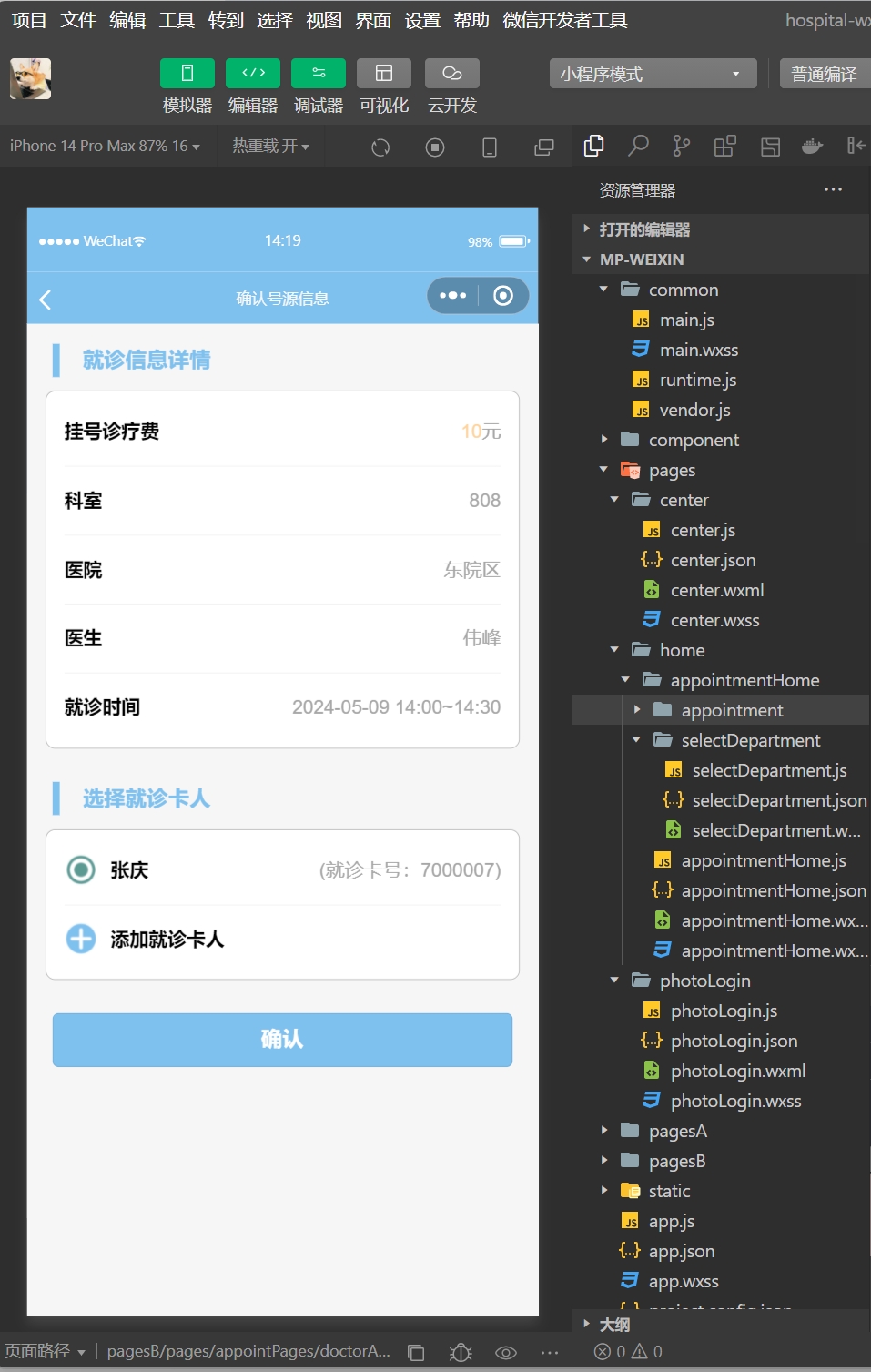Open the 编辑 menu
Image resolution: width=871 pixels, height=1372 pixels.
tap(127, 20)
